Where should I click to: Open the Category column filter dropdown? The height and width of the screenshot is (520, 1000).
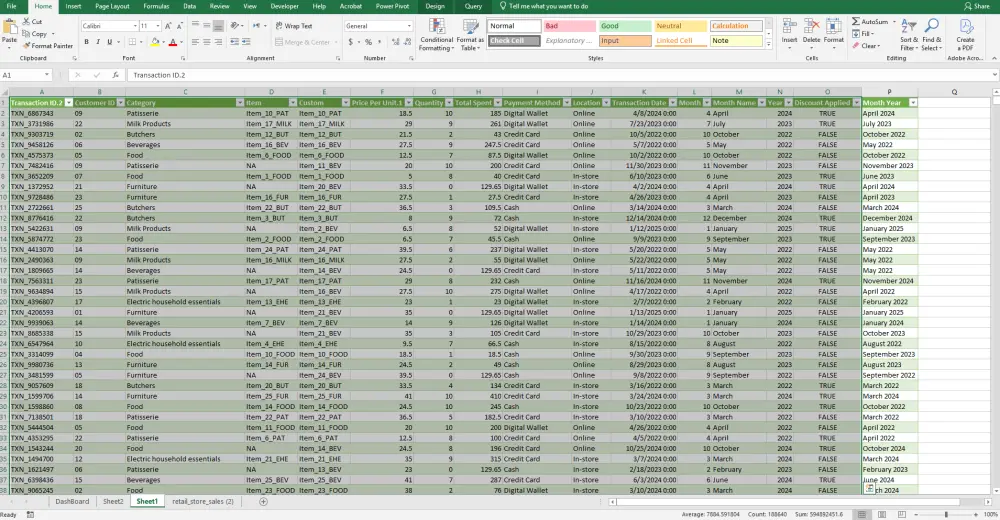pyautogui.click(x=240, y=103)
